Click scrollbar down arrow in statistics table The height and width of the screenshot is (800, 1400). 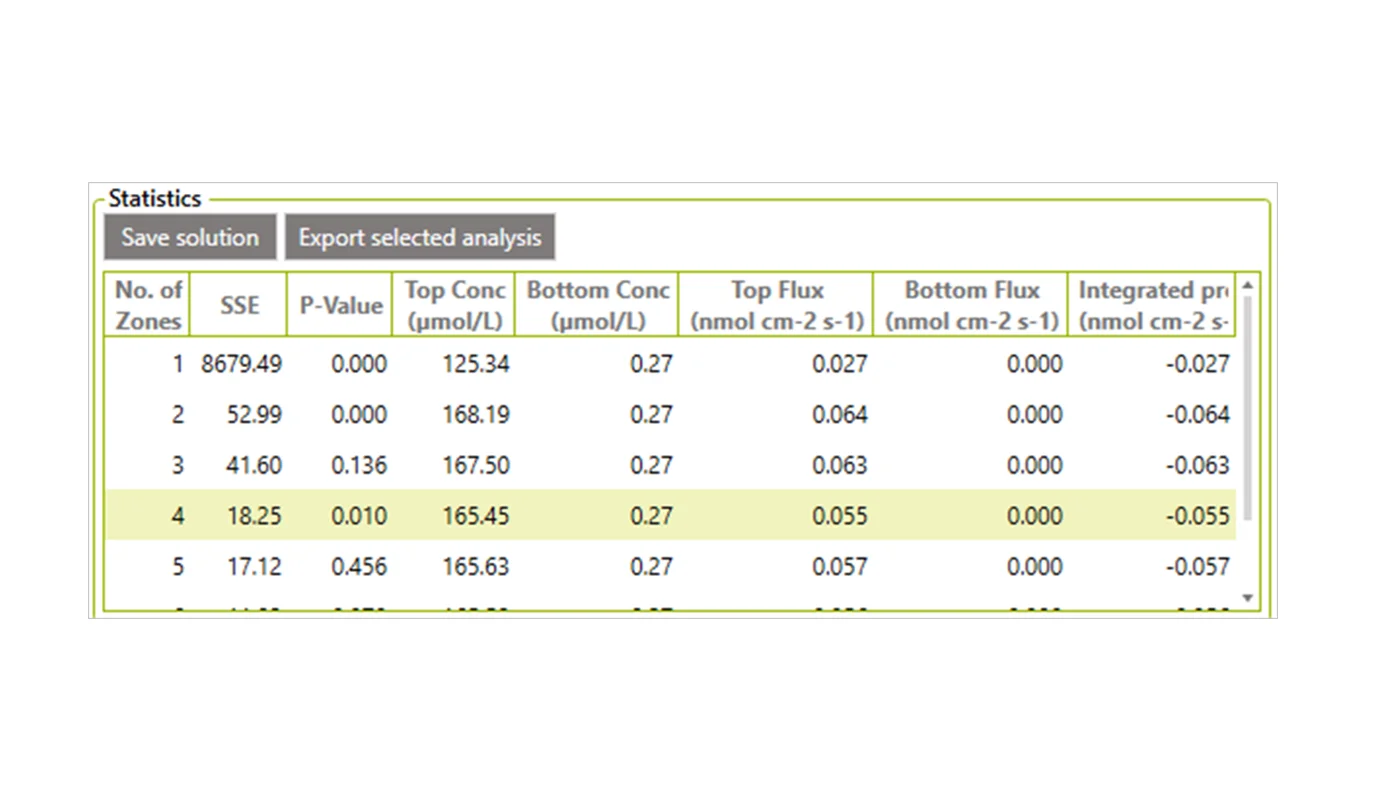1247,598
